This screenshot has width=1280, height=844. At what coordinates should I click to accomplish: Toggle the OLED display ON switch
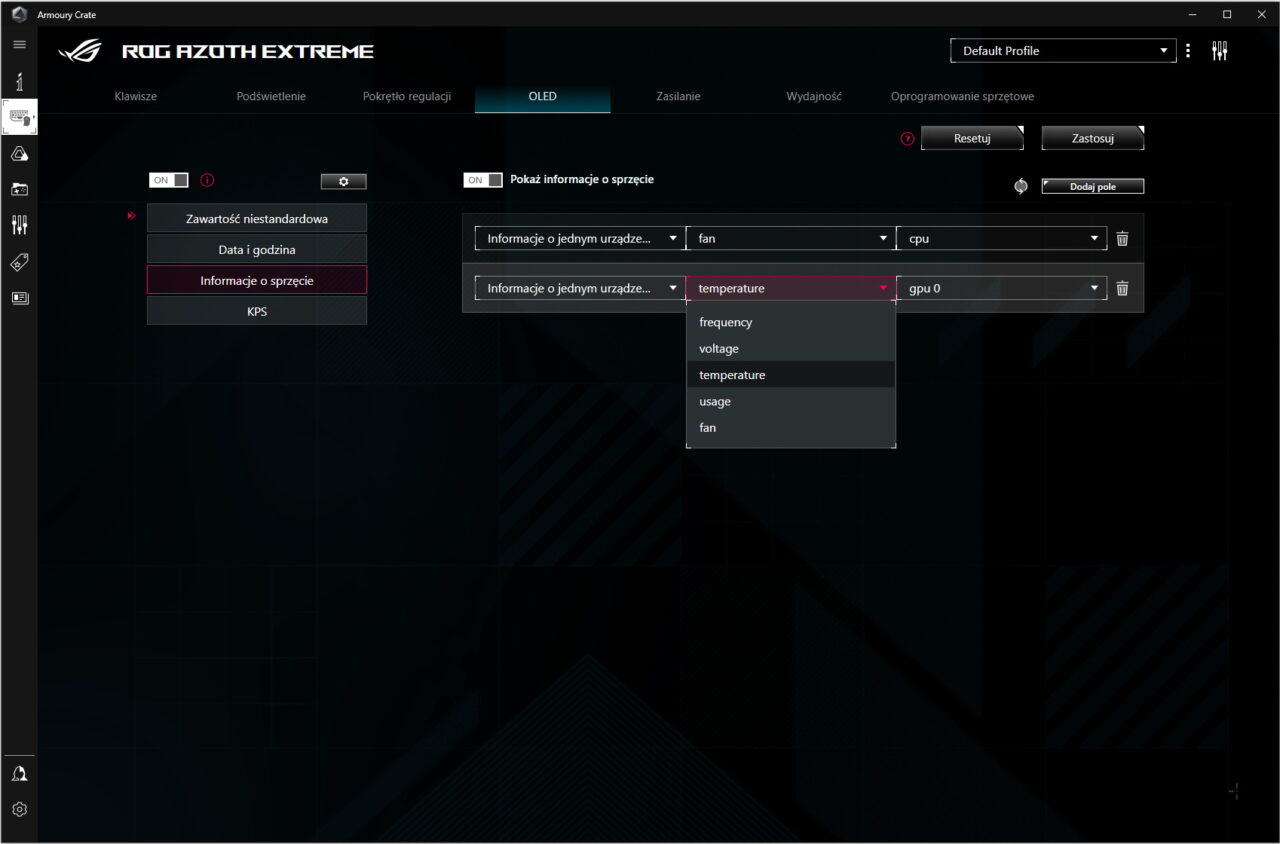click(x=169, y=180)
